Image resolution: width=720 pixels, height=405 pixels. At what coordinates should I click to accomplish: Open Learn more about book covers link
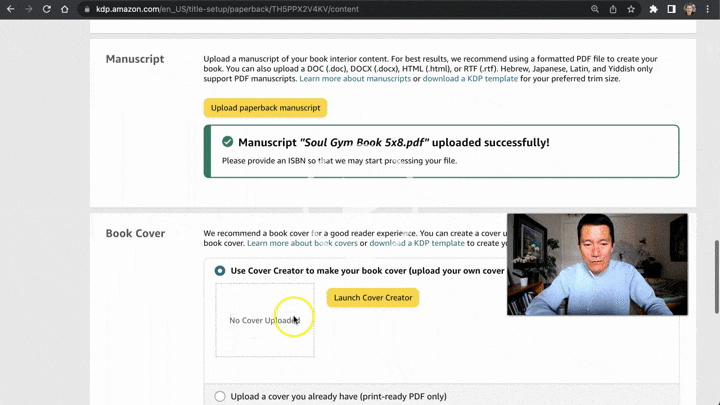302,243
